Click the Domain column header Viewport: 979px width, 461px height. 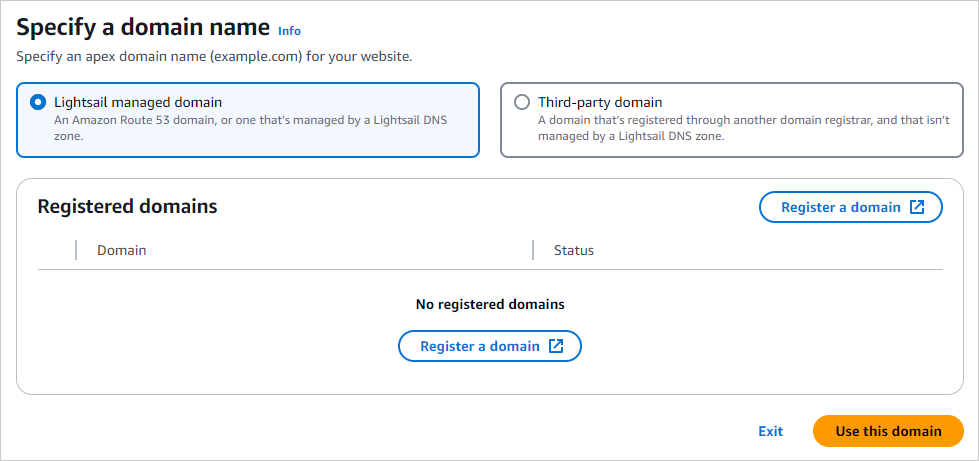(x=122, y=250)
